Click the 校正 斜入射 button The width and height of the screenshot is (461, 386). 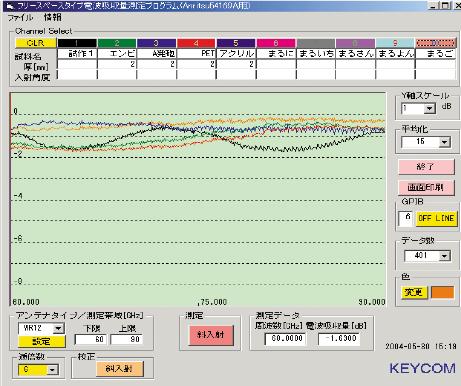(x=120, y=369)
